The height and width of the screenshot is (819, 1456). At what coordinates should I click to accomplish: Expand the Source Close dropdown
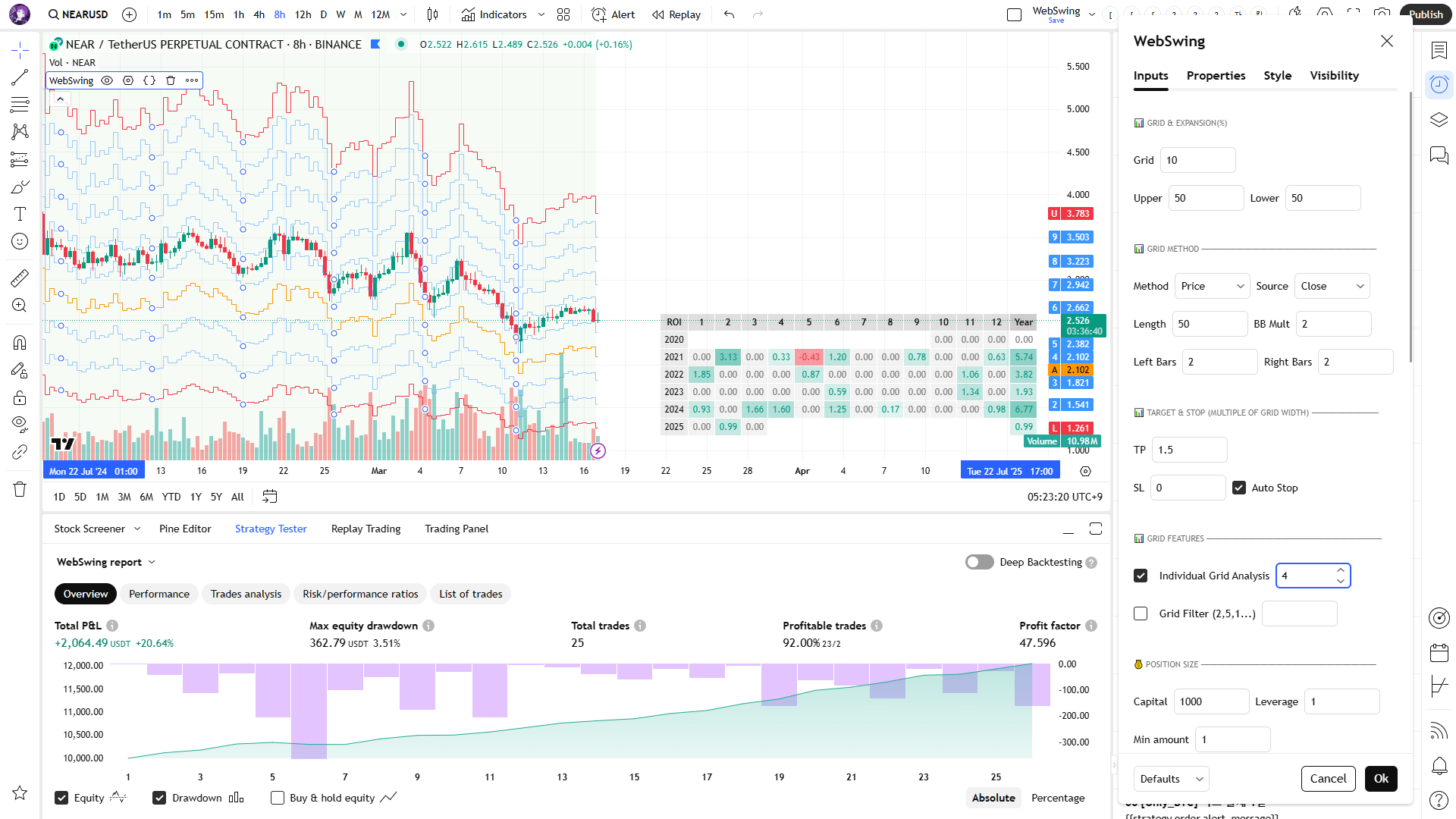1332,286
